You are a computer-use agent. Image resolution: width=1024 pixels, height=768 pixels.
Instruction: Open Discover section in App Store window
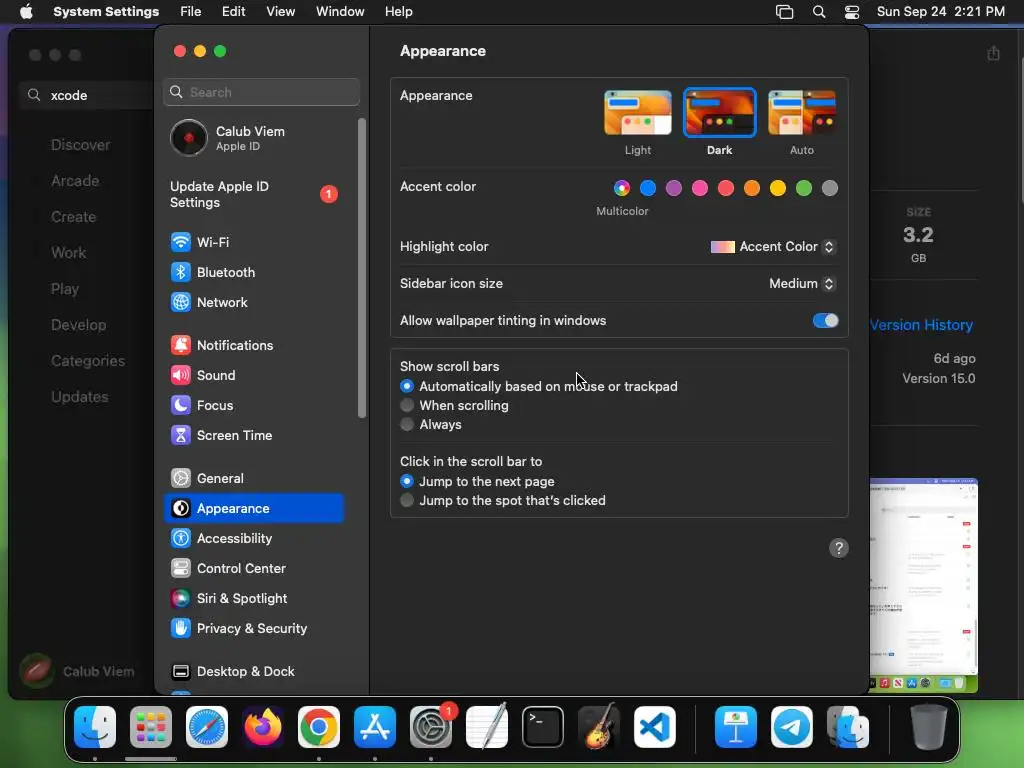pyautogui.click(x=80, y=145)
